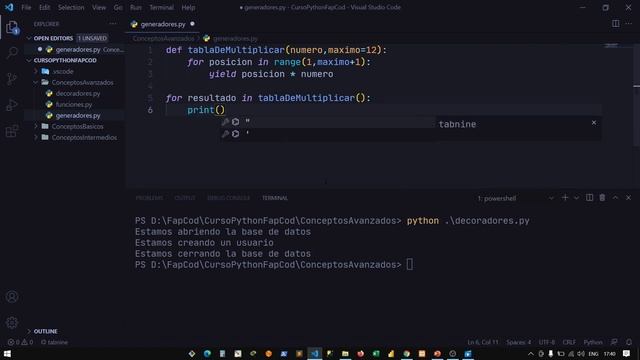This screenshot has width=640, height=360.
Task: Close the tabnine suggestion details
Action: point(594,122)
